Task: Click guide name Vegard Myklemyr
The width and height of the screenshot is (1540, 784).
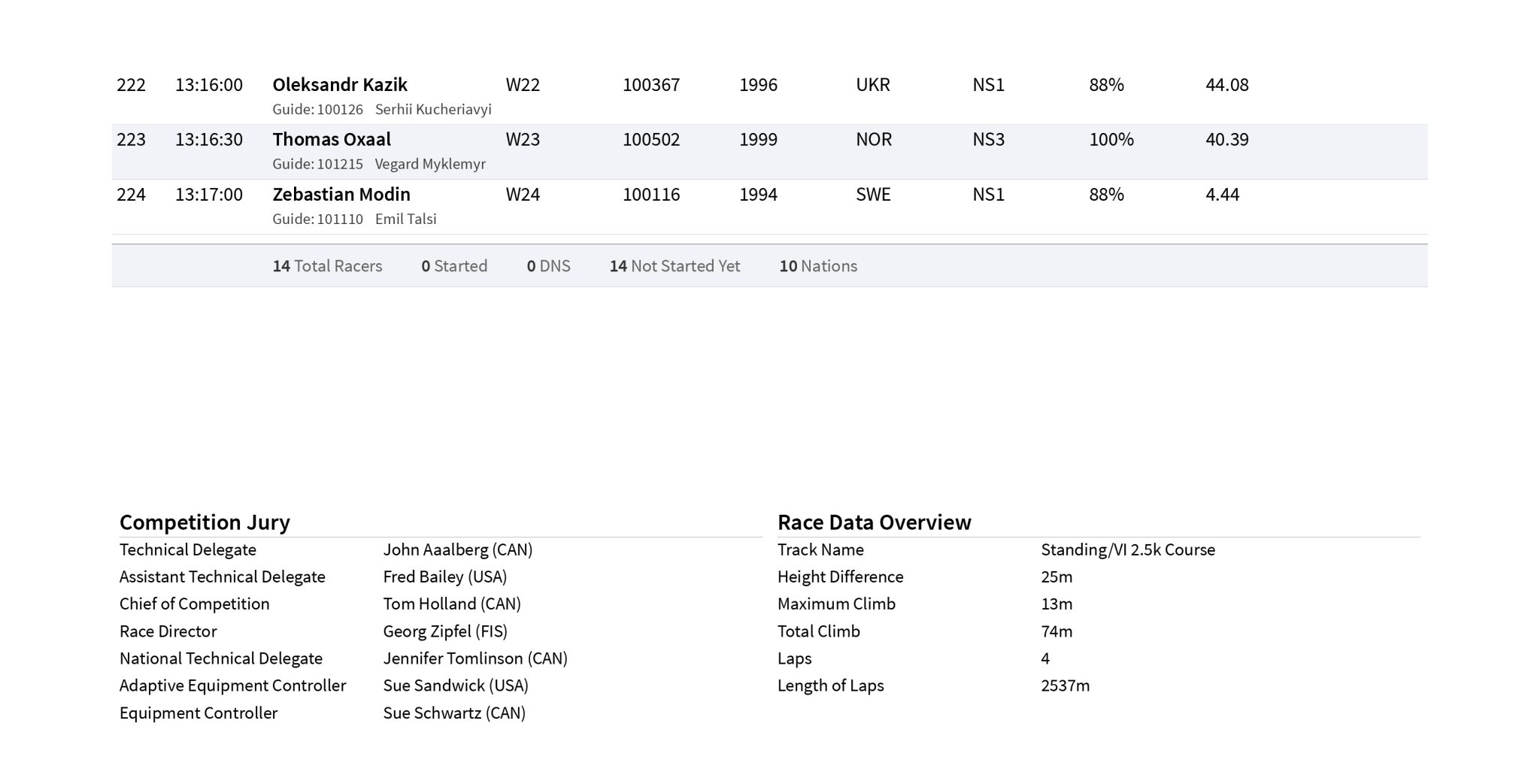Action: tap(429, 165)
